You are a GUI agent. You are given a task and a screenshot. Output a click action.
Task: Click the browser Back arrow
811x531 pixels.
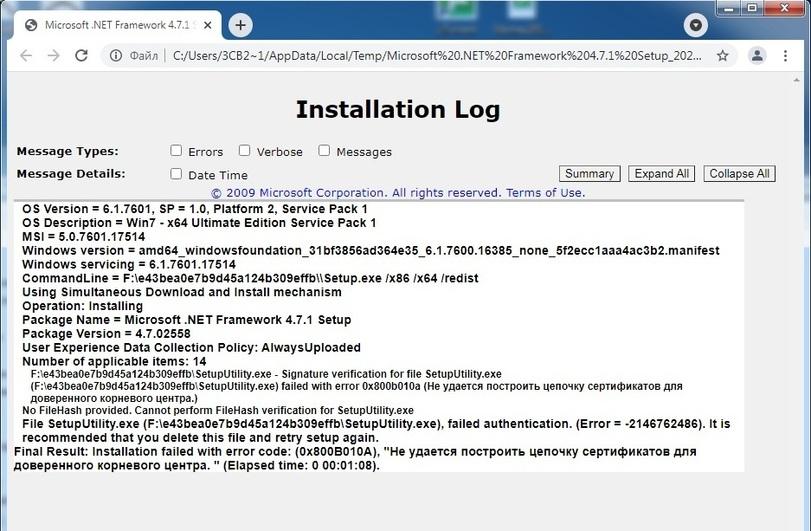26,55
